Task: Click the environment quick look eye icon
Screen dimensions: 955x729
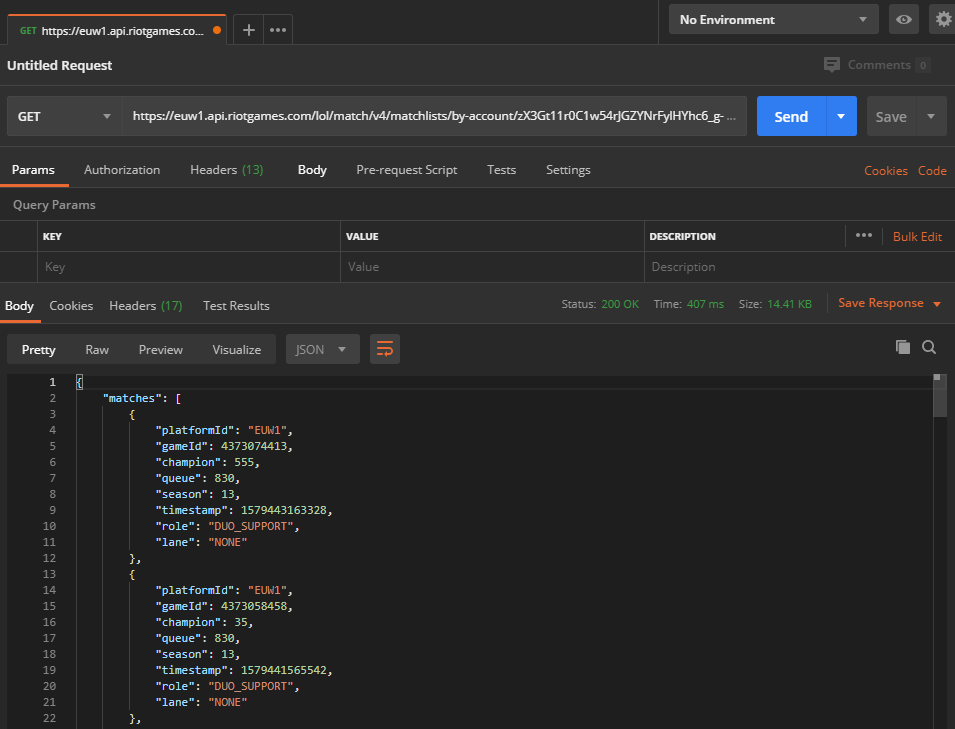Action: click(x=904, y=19)
